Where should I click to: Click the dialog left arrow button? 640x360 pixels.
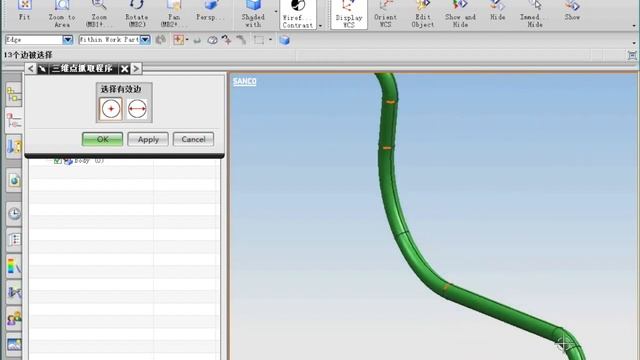(31, 69)
